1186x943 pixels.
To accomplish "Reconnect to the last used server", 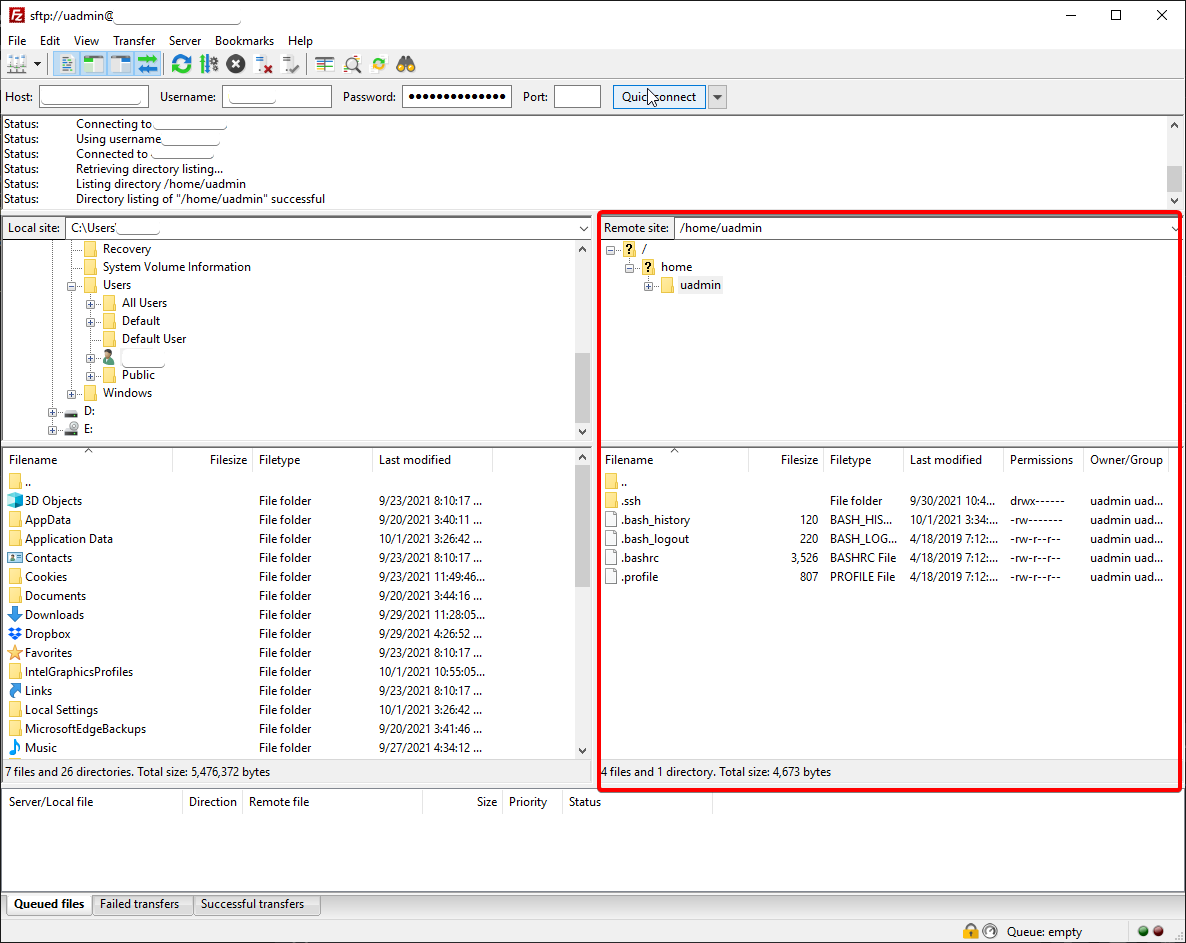I will coord(290,64).
